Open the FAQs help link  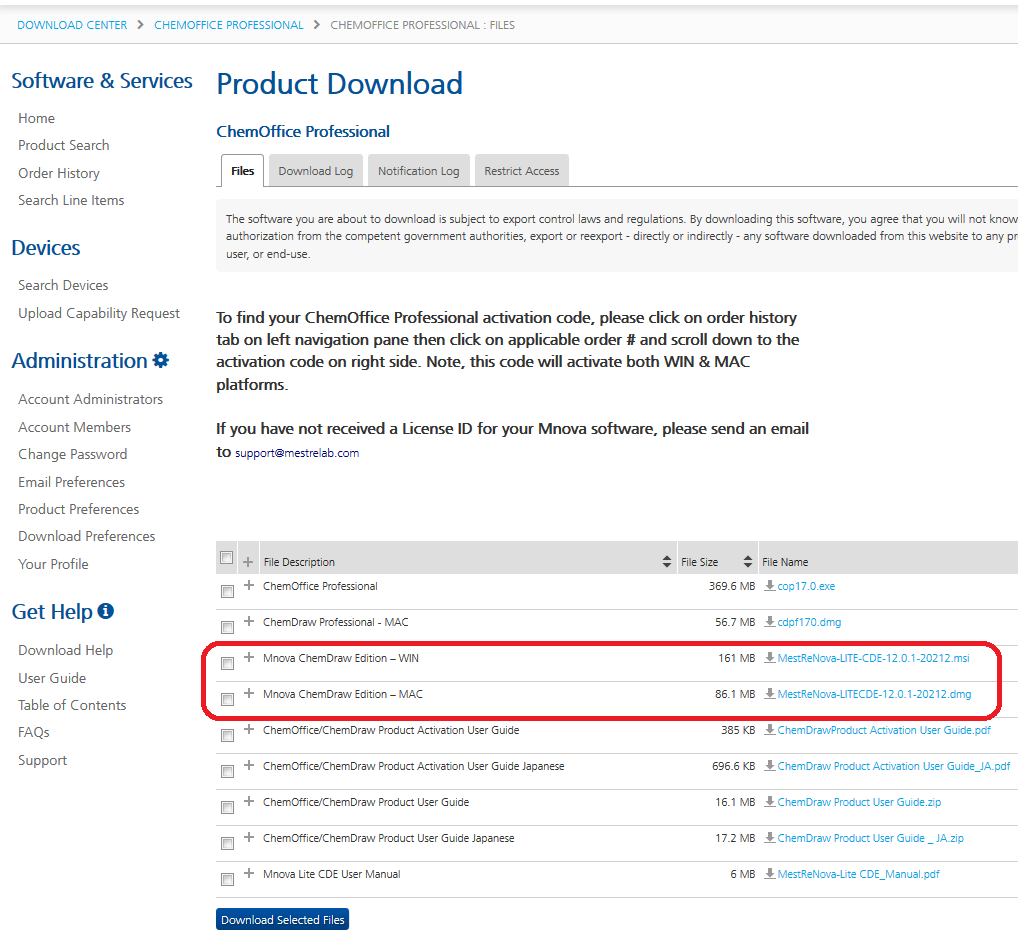(34, 732)
